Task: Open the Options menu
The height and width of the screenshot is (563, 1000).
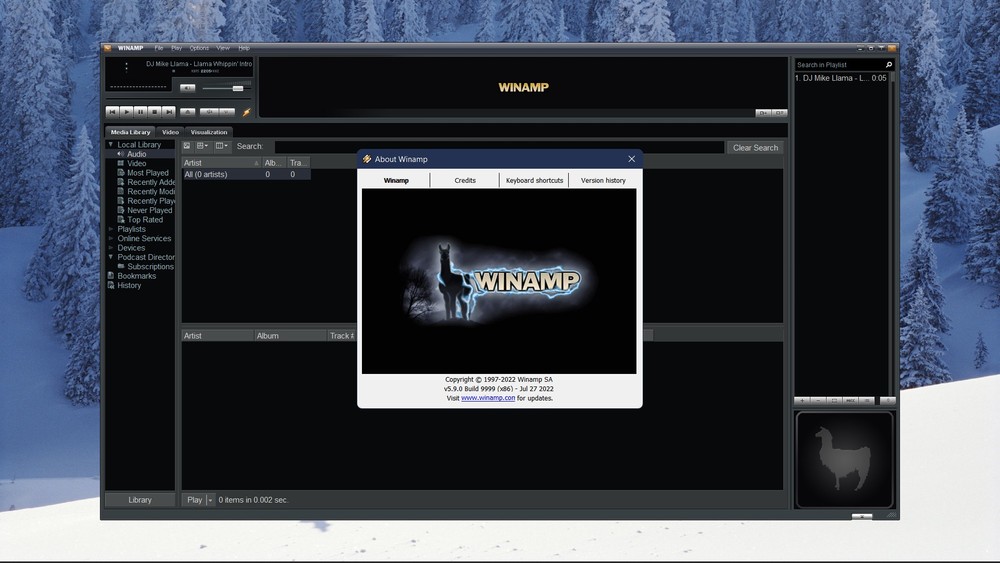Action: 199,48
